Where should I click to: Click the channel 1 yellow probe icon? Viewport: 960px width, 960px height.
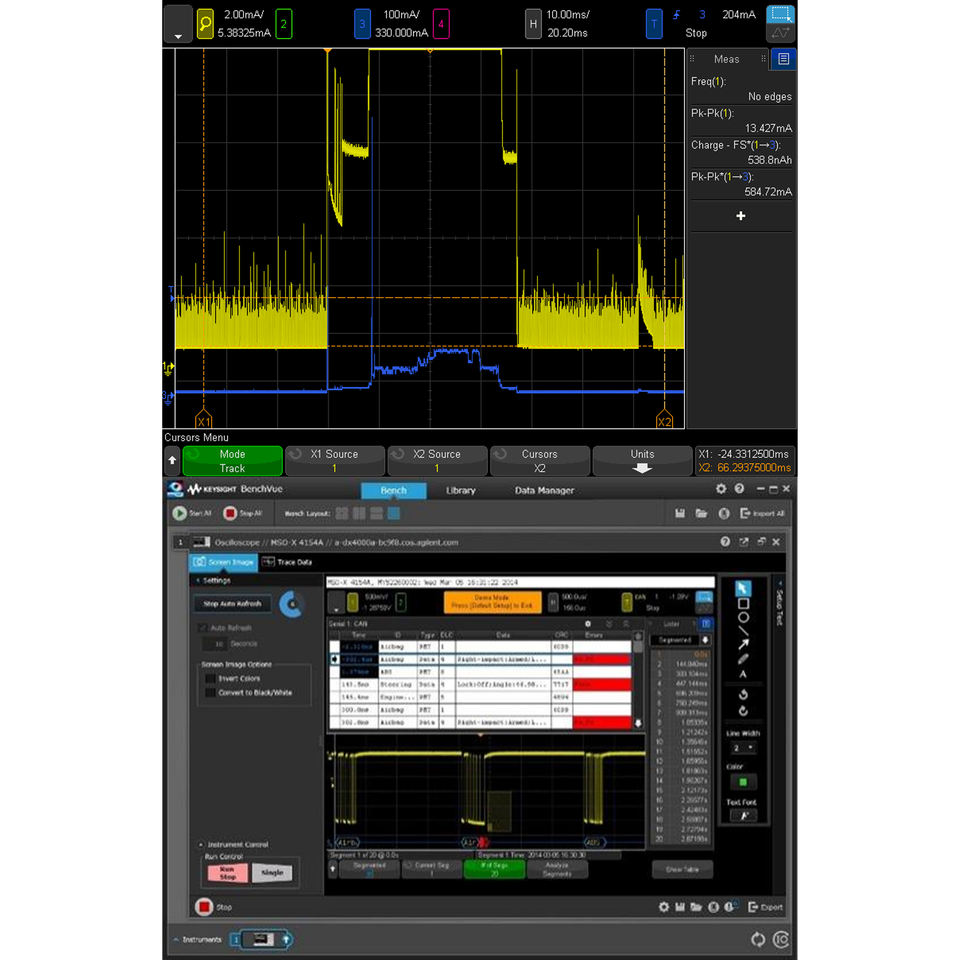[205, 24]
